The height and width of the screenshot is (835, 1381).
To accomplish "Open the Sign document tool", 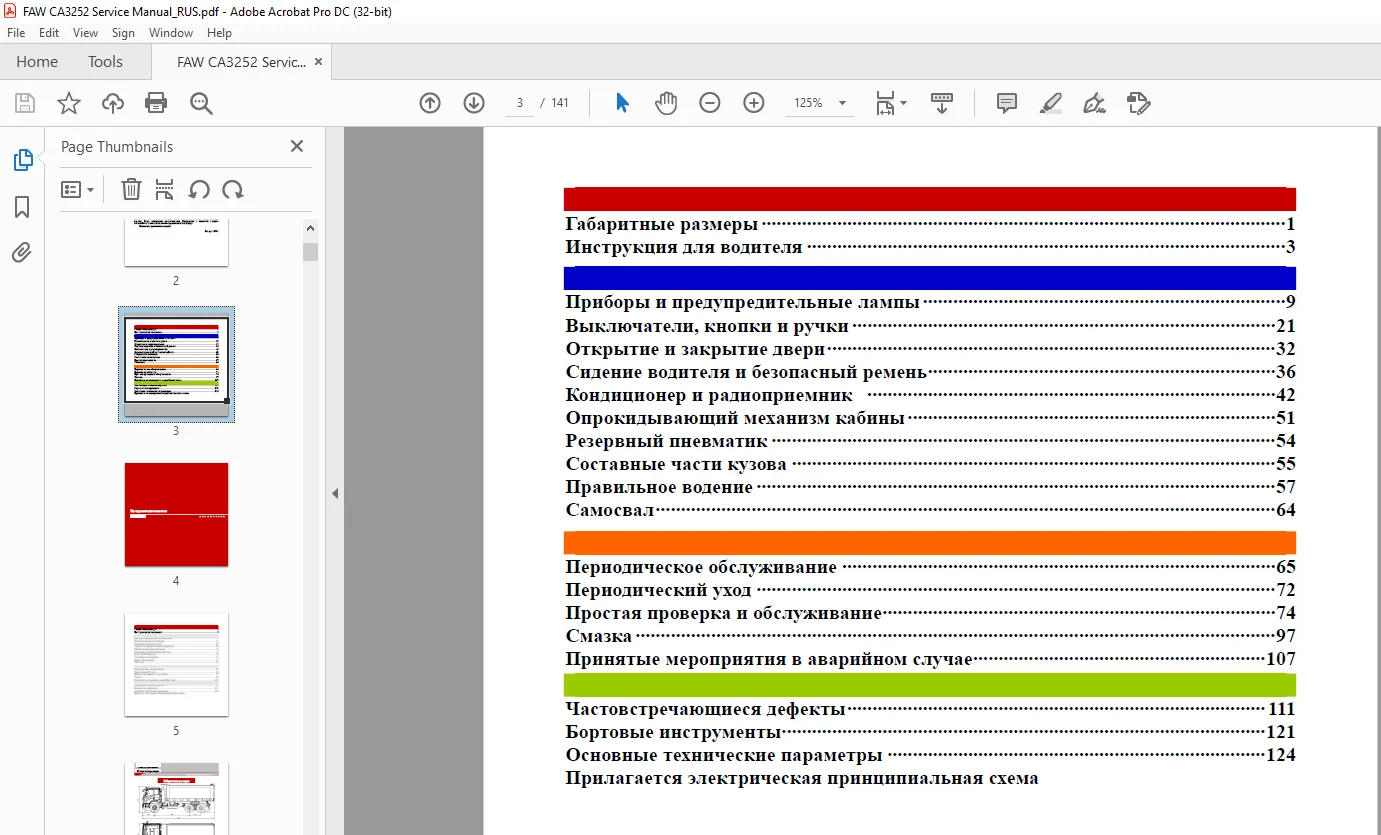I will pos(1094,103).
